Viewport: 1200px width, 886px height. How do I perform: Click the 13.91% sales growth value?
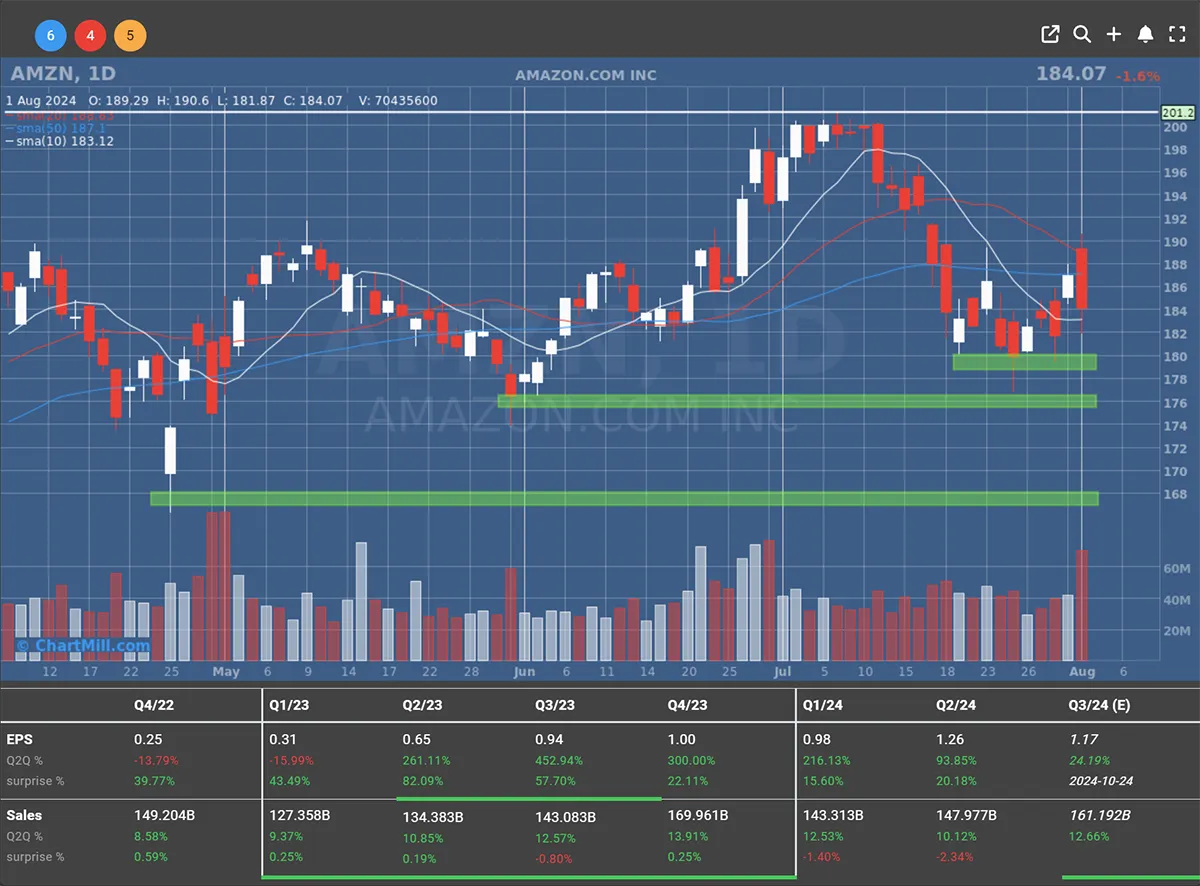688,836
